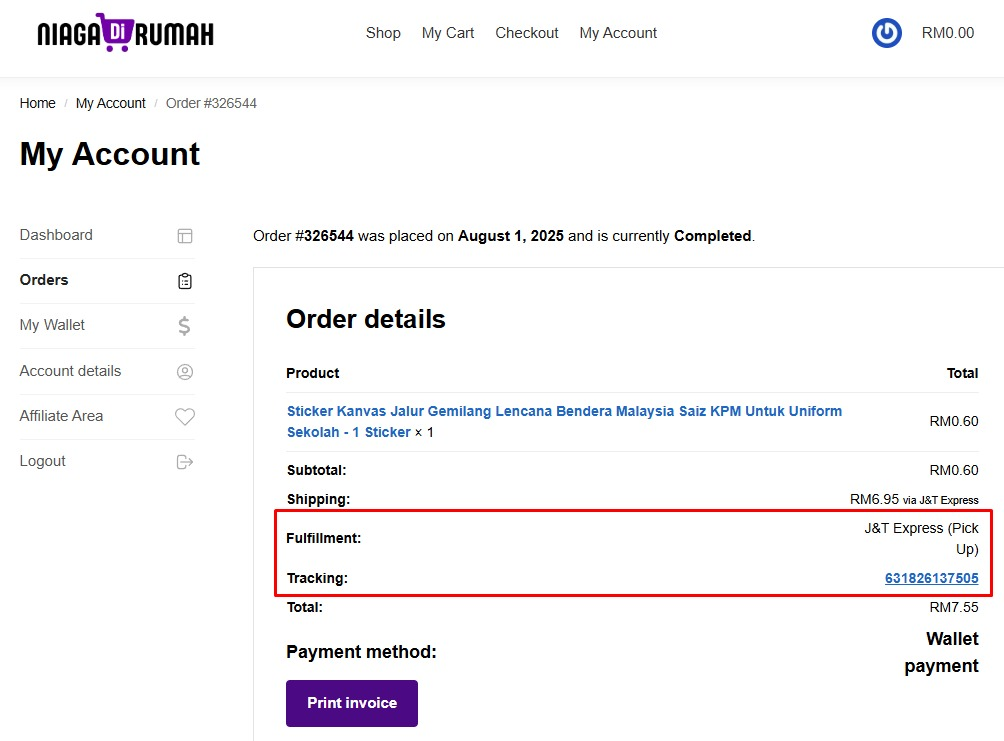This screenshot has height=741, width=1004.
Task: Click the Logout arrow icon
Action: (185, 462)
